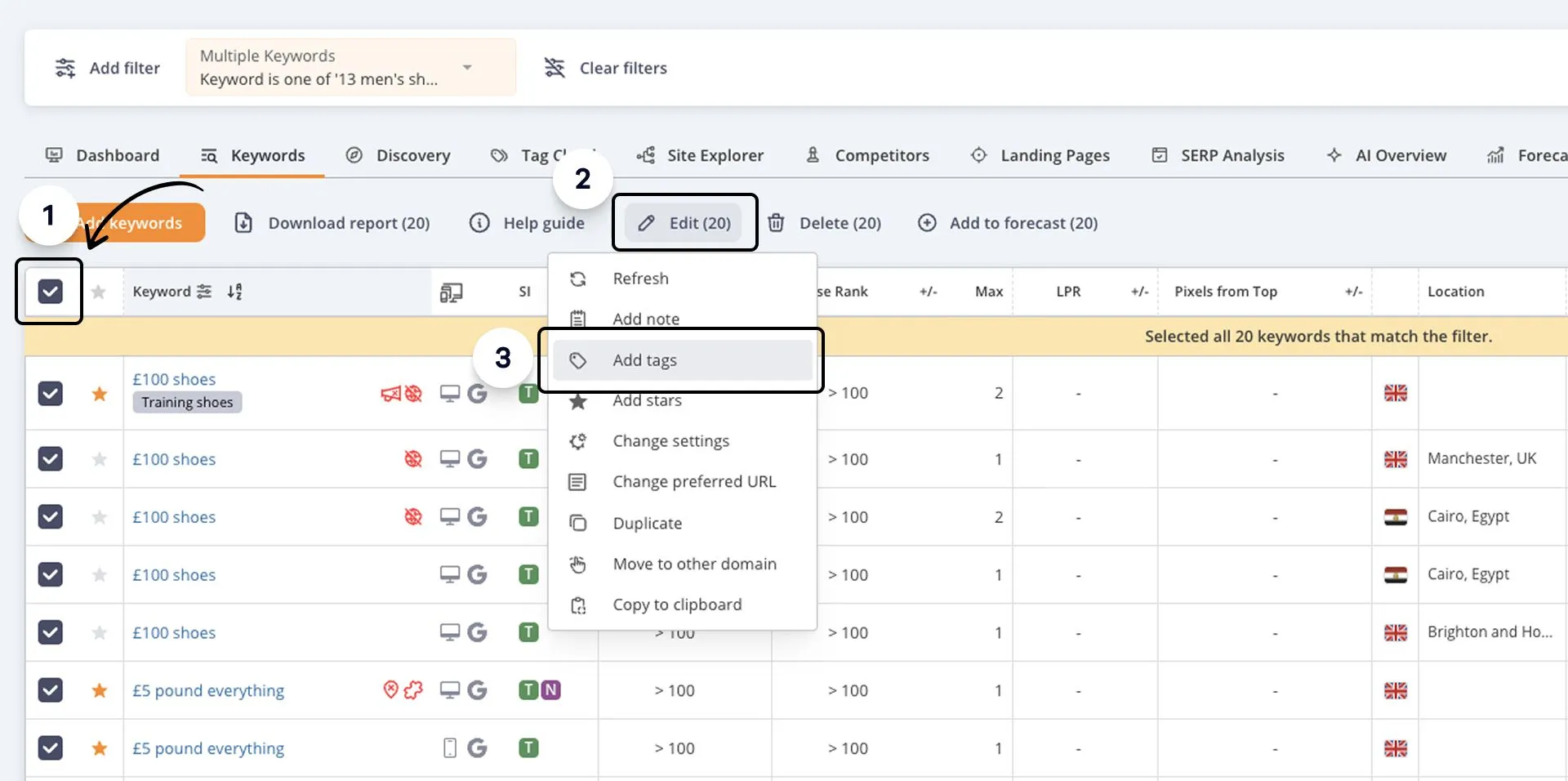1568x781 pixels.
Task: Click the Help guide info icon
Action: pyautogui.click(x=479, y=223)
